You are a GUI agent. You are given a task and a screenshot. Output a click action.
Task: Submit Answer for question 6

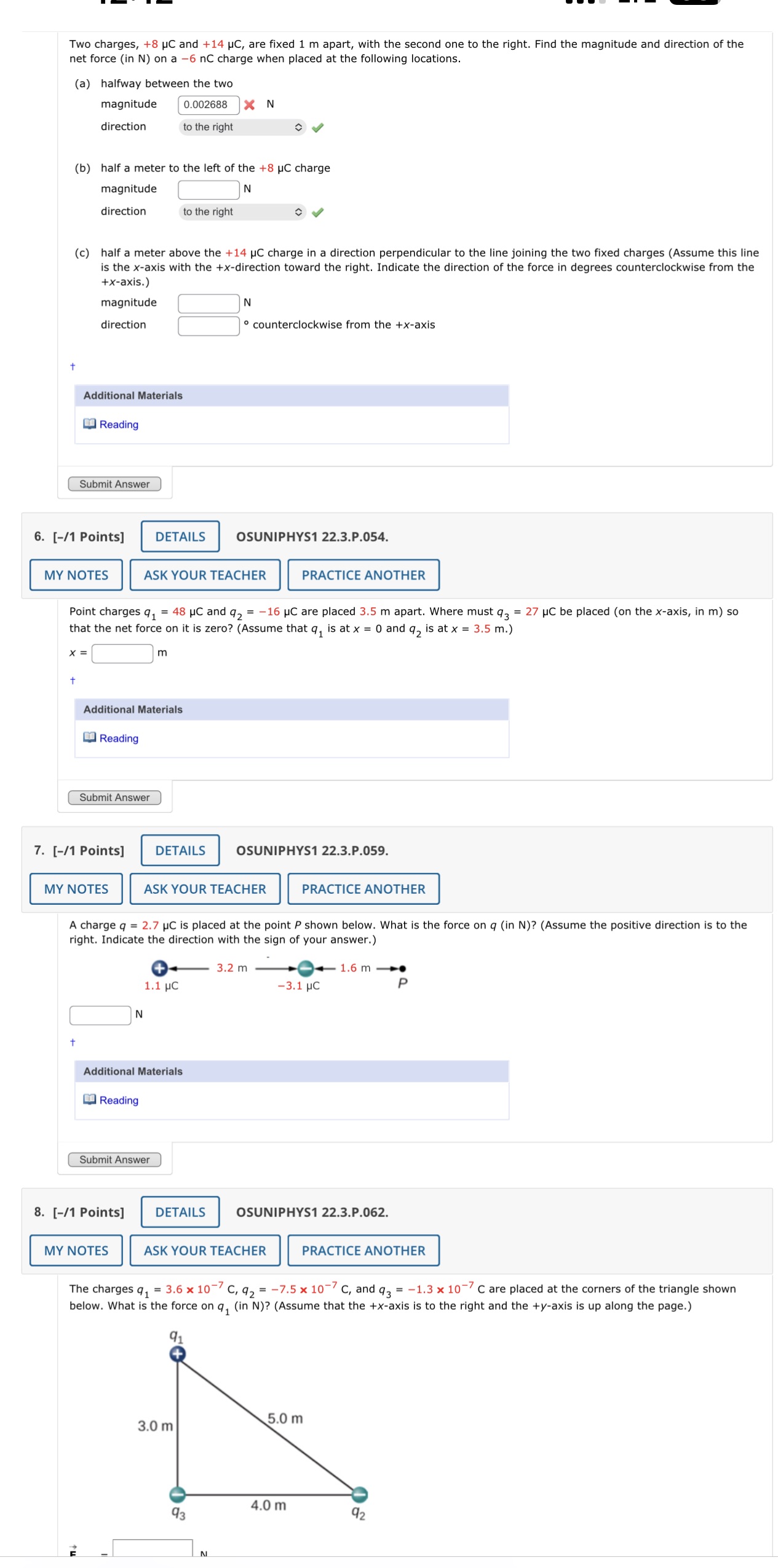click(x=114, y=797)
